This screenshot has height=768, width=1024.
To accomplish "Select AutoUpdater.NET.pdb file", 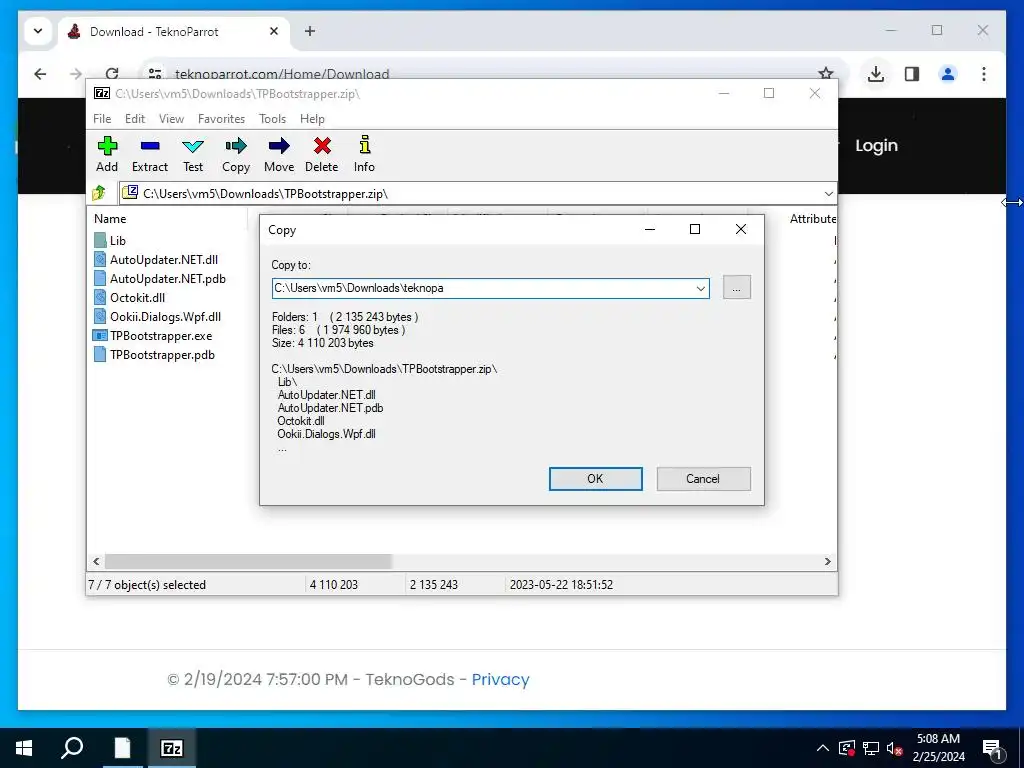I will pos(160,278).
